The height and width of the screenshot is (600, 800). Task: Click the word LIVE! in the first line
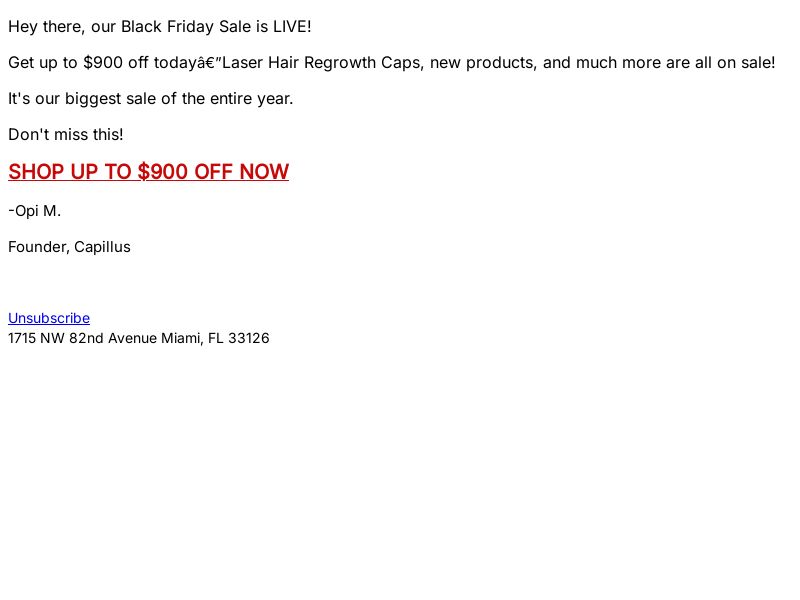coord(292,27)
